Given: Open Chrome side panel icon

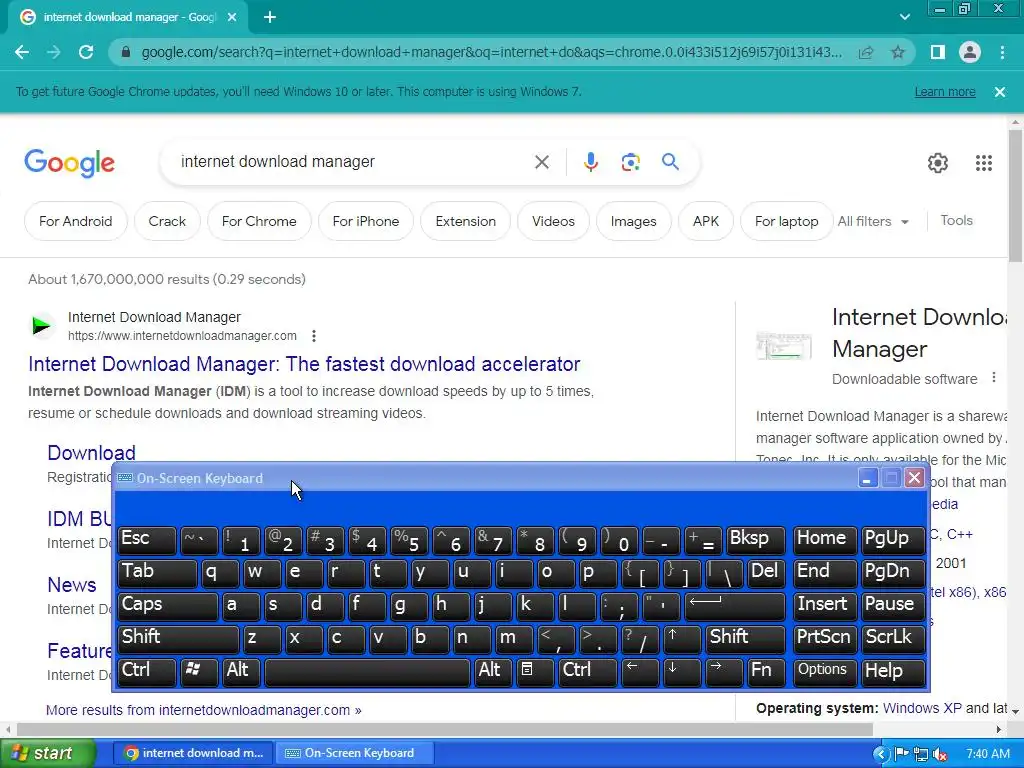Looking at the screenshot, I should tap(937, 52).
